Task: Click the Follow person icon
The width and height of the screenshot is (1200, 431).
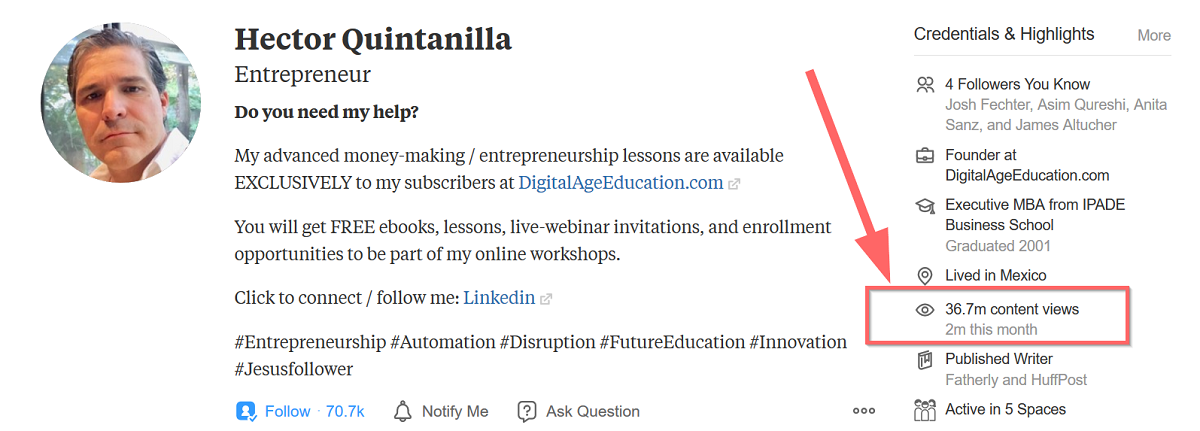Action: [247, 411]
